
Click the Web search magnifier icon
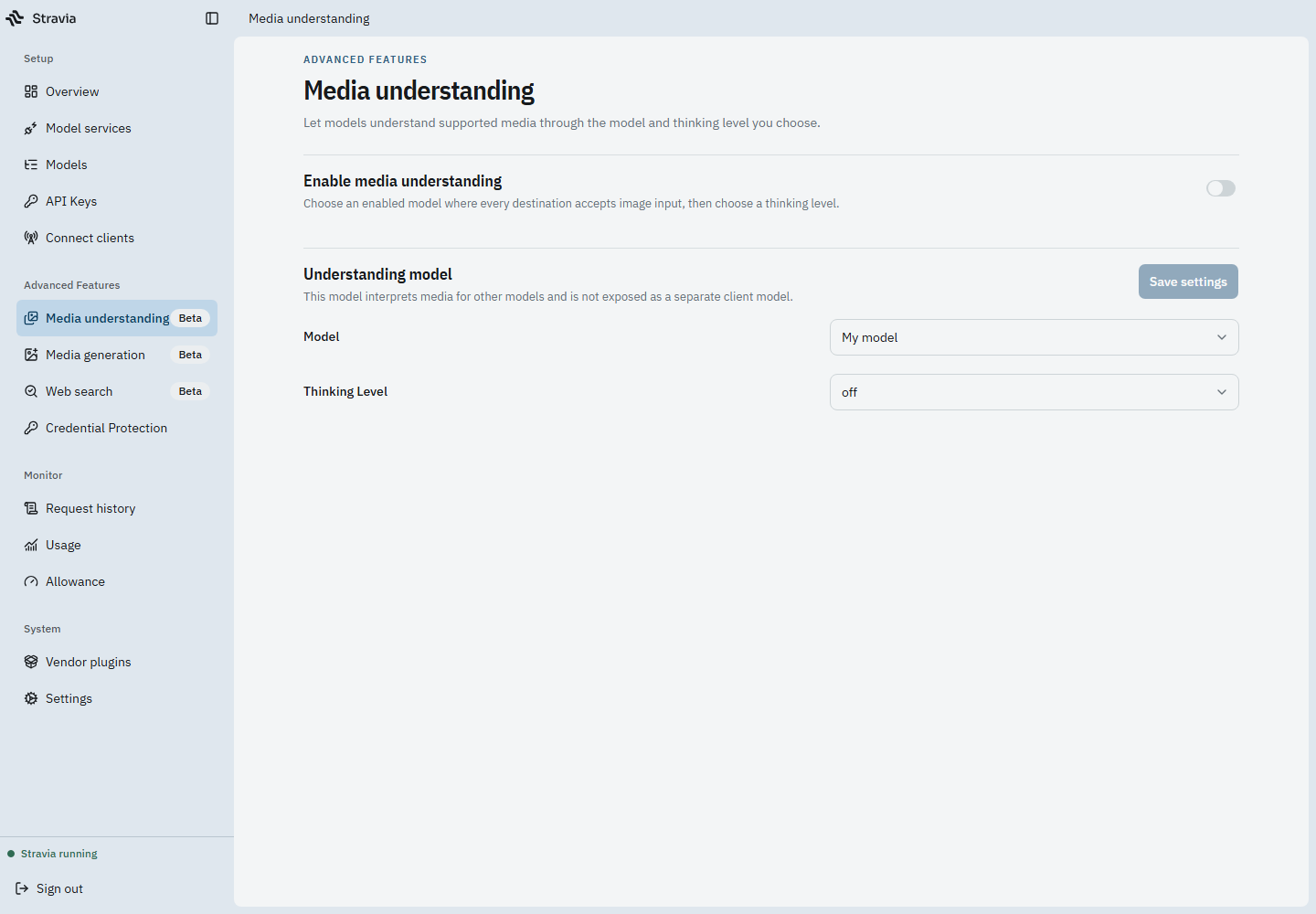coord(31,391)
